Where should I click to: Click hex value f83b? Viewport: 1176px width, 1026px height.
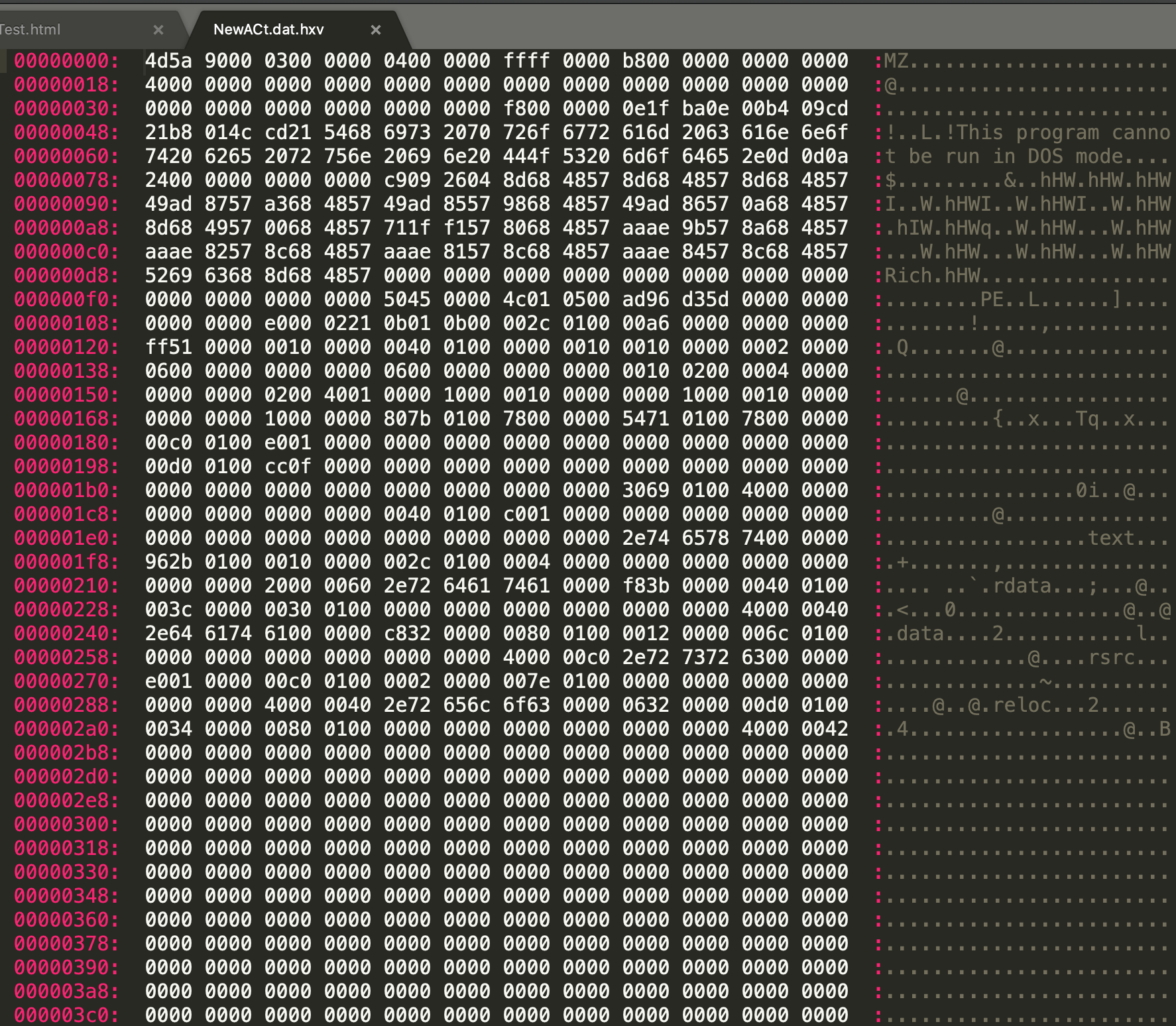[x=646, y=586]
